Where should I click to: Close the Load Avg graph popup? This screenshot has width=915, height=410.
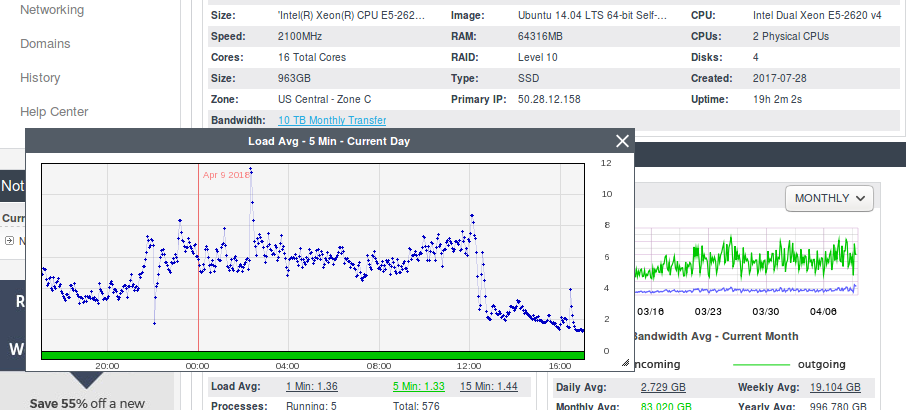[623, 141]
